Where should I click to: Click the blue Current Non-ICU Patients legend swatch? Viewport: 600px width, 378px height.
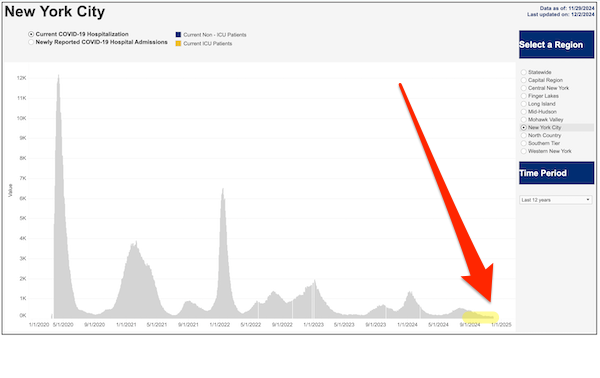(178, 35)
